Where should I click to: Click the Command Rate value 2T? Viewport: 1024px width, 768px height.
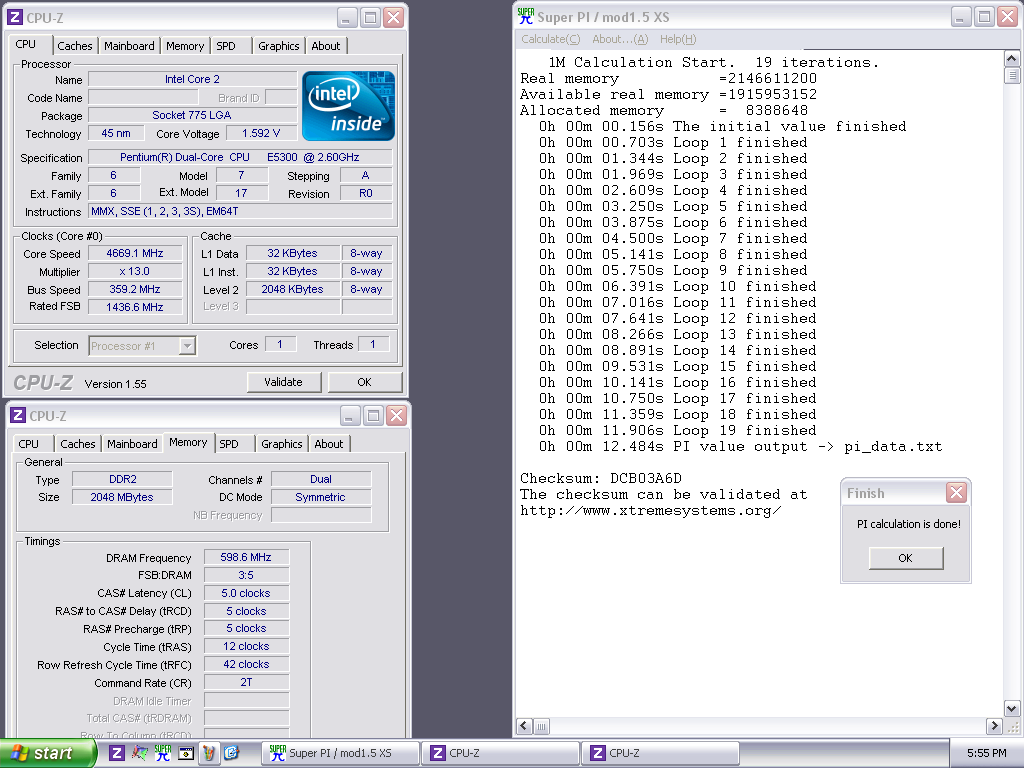coord(246,682)
